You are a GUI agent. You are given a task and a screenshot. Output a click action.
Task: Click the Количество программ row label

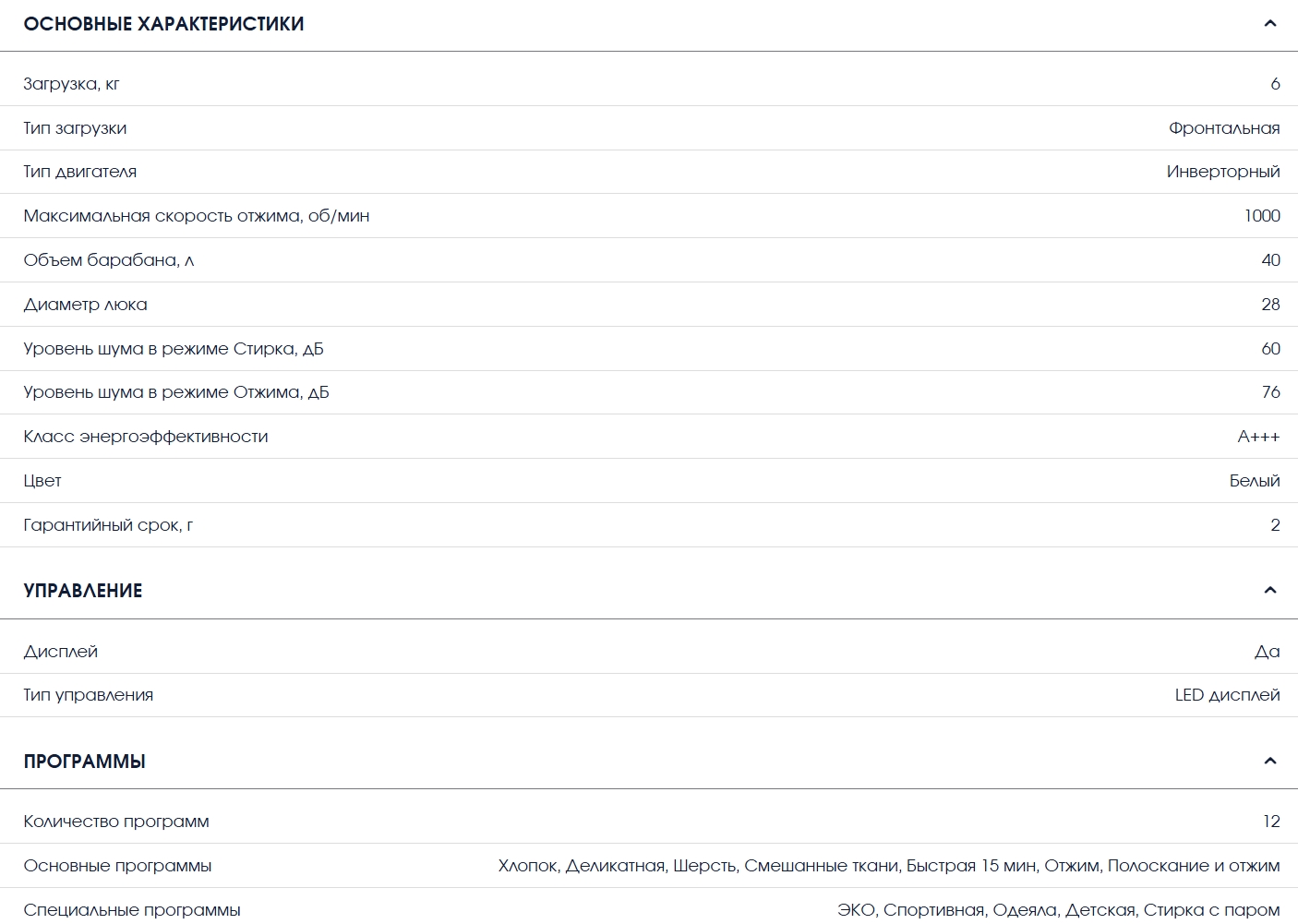click(116, 822)
